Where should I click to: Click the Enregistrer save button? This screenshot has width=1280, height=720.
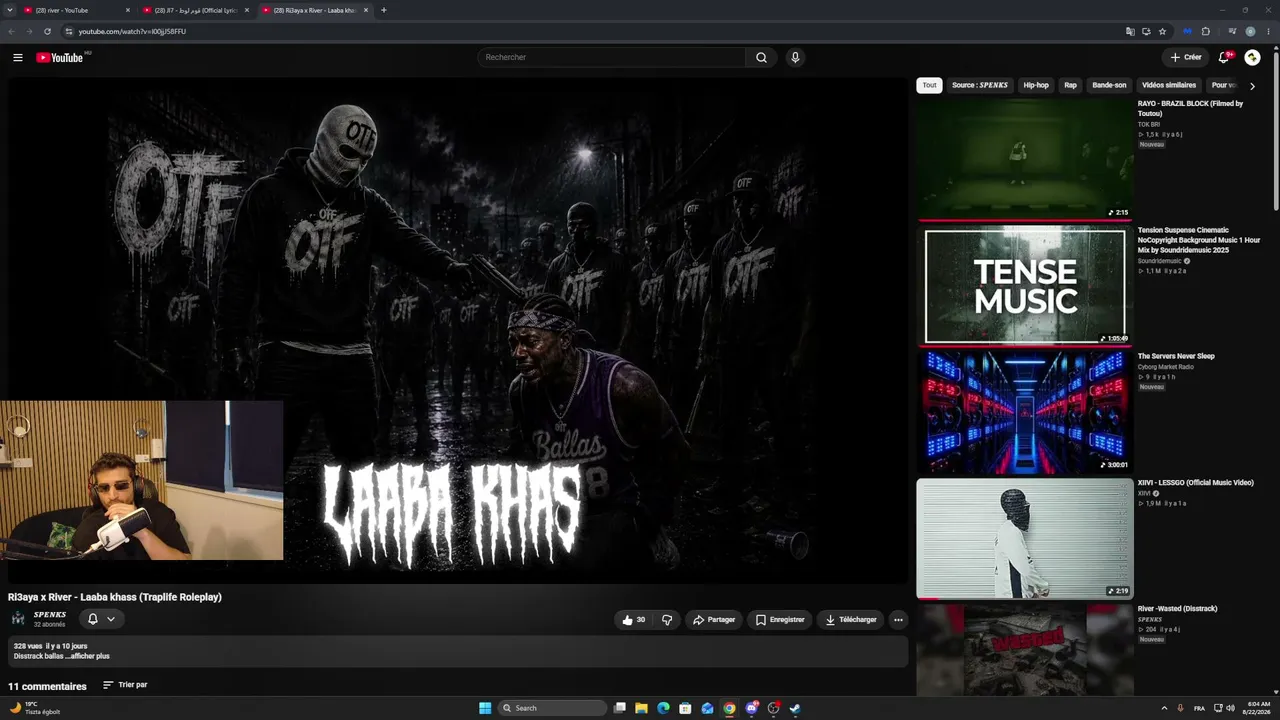click(780, 620)
